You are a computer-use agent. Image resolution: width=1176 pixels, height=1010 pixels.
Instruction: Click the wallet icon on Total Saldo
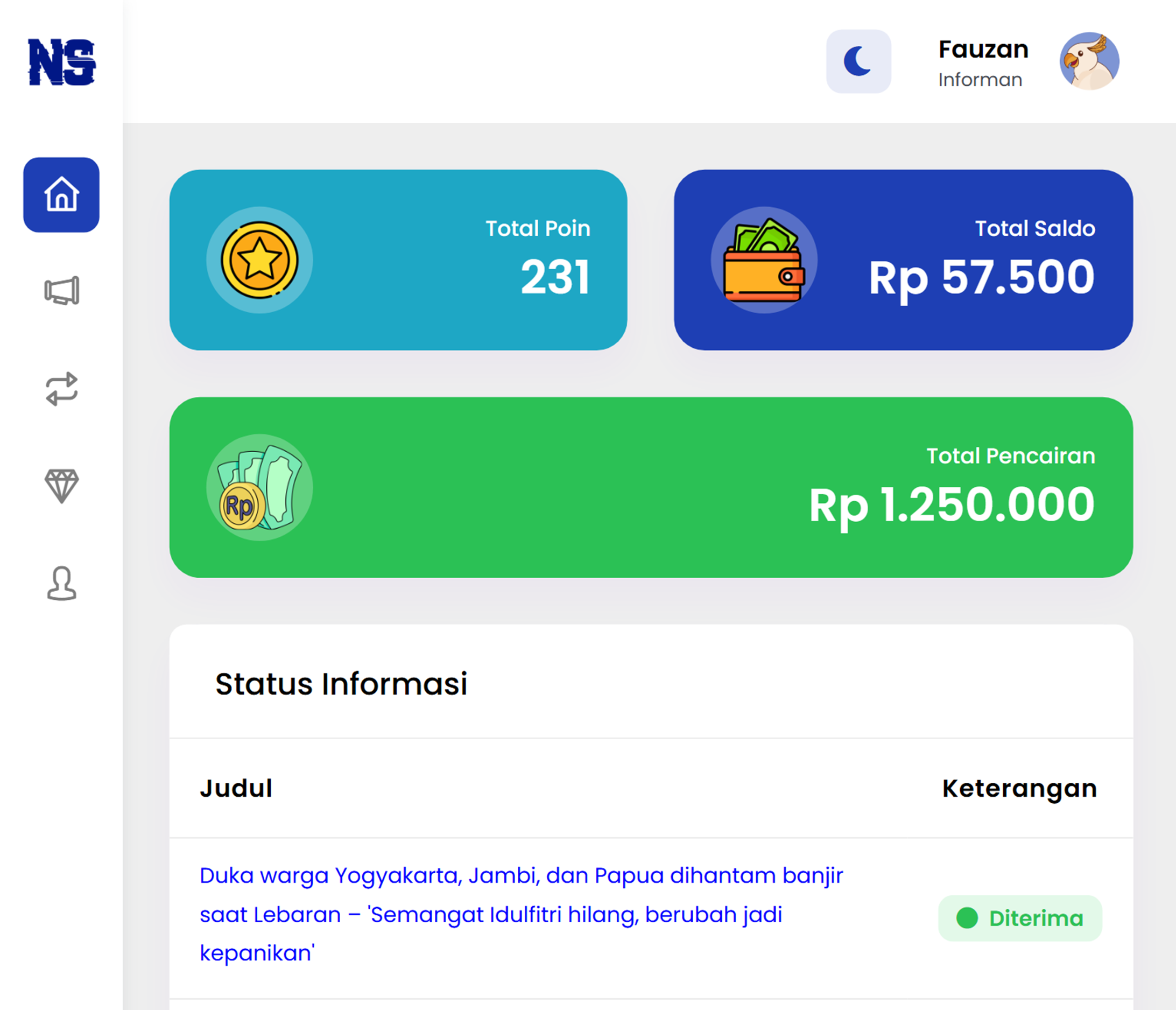pos(764,260)
